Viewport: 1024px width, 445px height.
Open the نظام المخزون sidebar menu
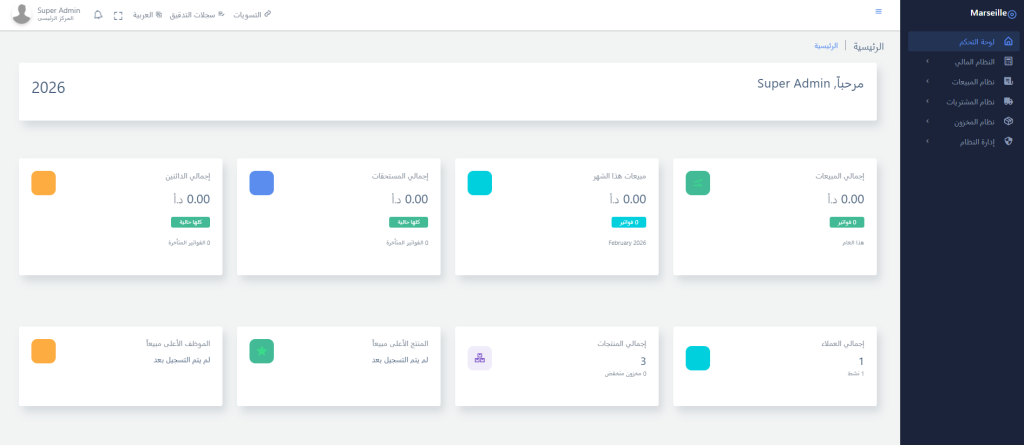point(965,122)
